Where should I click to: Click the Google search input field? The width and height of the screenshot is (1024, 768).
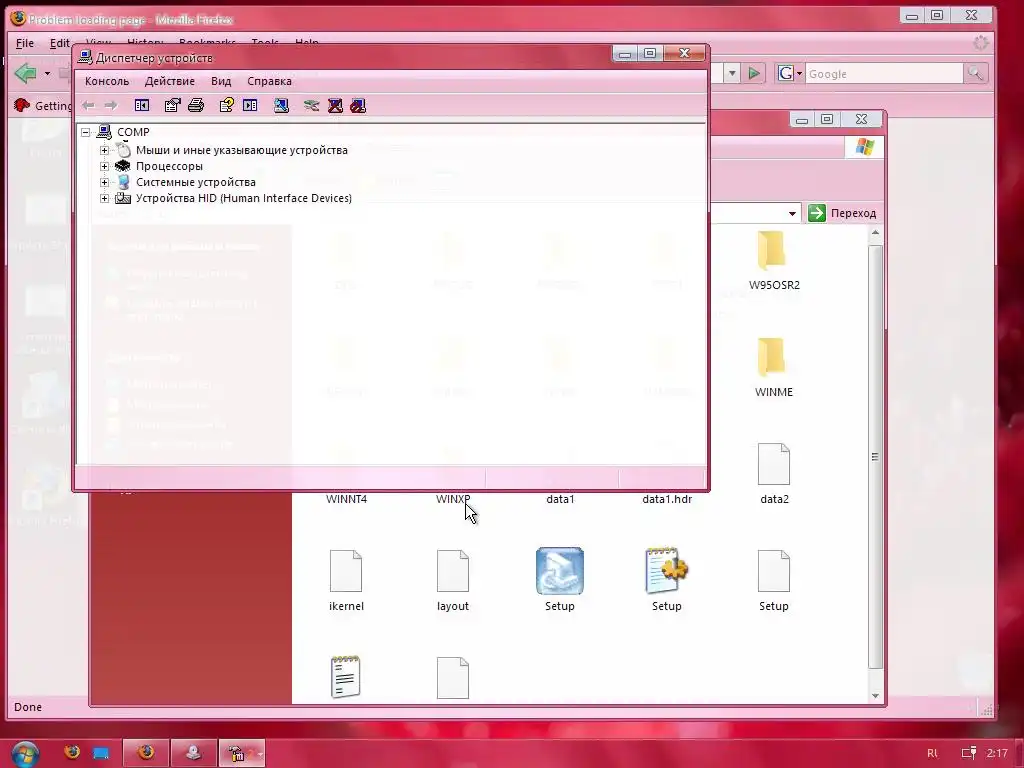point(884,74)
